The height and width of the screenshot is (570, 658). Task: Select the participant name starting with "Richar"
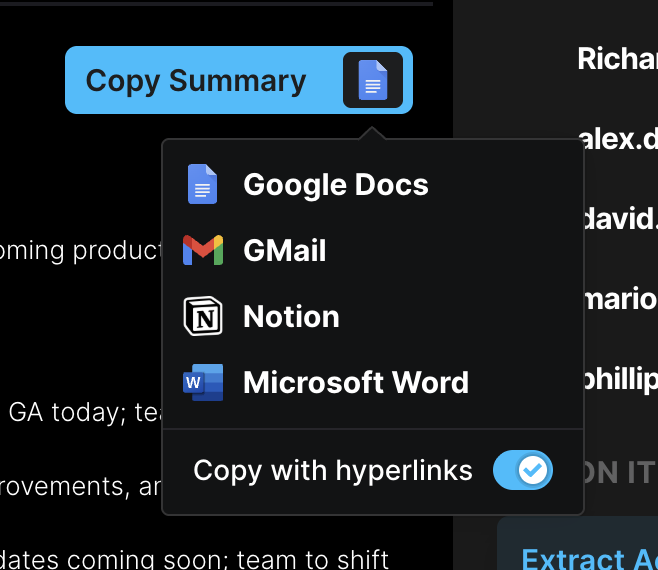(x=617, y=59)
